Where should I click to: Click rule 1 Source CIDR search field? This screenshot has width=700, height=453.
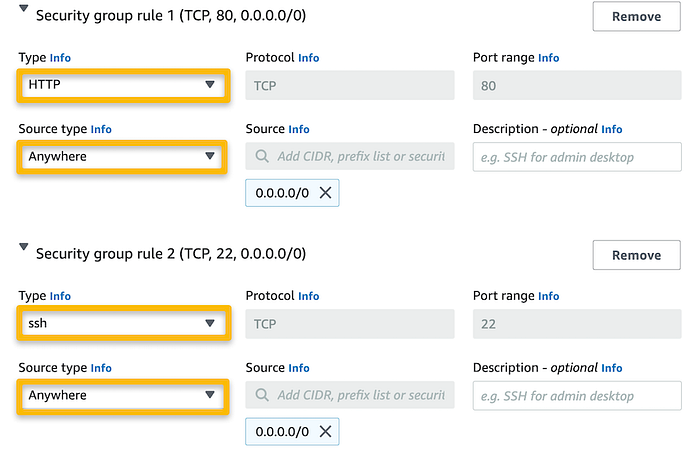[360, 156]
